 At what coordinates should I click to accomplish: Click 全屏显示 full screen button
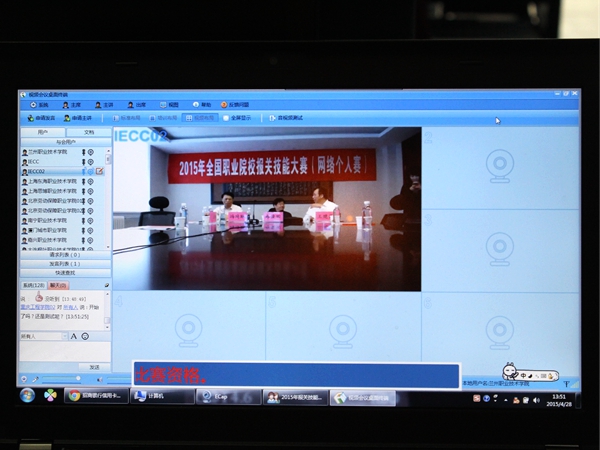coord(237,118)
